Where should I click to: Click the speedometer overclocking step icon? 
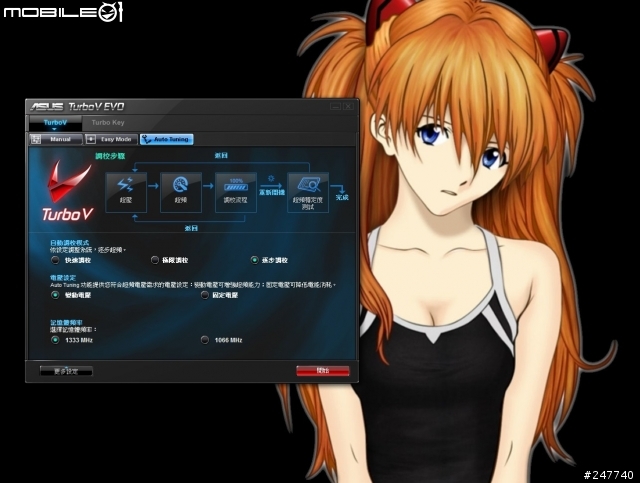pos(181,192)
